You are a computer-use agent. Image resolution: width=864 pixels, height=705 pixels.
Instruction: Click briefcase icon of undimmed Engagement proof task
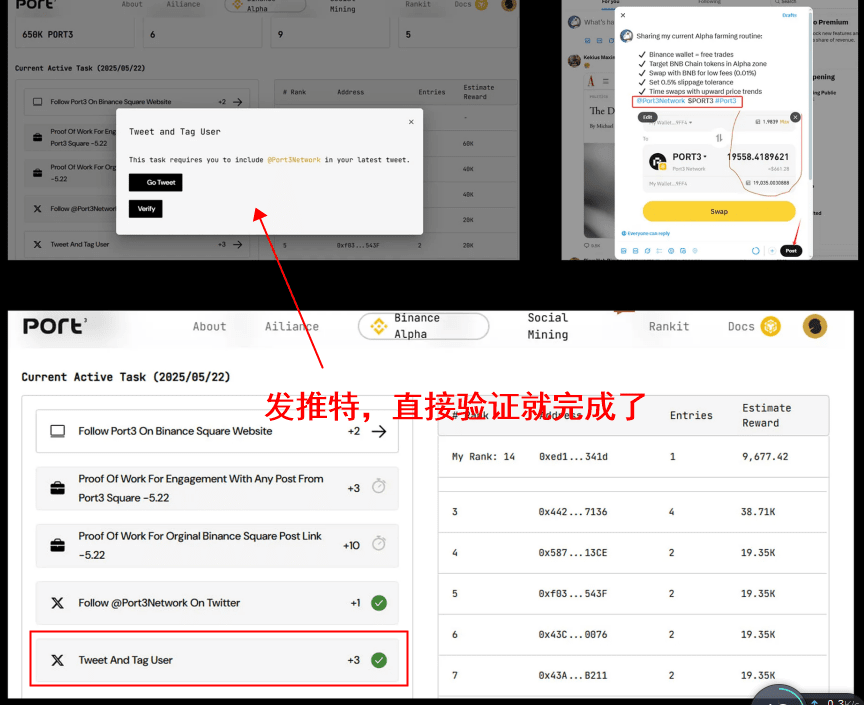(x=57, y=488)
